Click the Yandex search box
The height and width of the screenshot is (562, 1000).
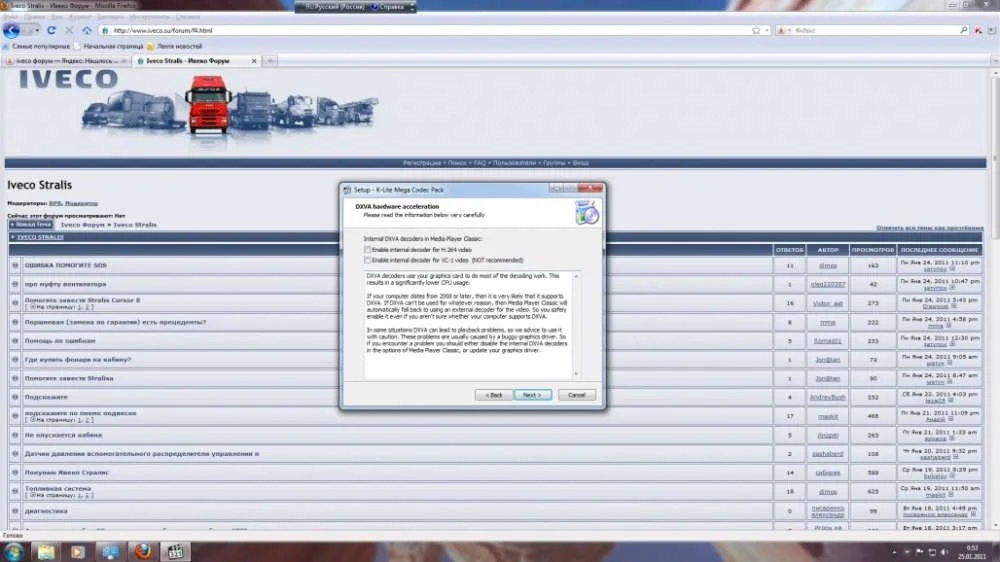click(874, 30)
